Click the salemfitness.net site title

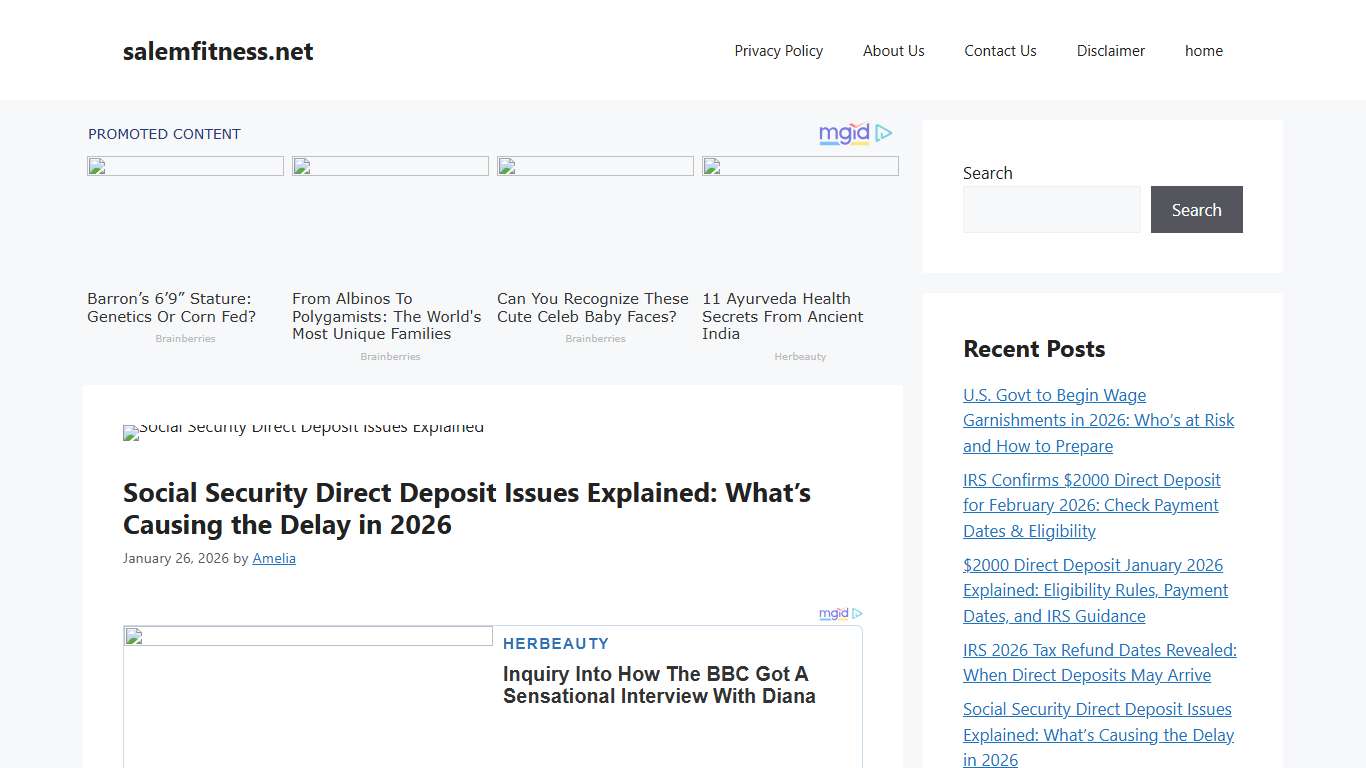(217, 51)
